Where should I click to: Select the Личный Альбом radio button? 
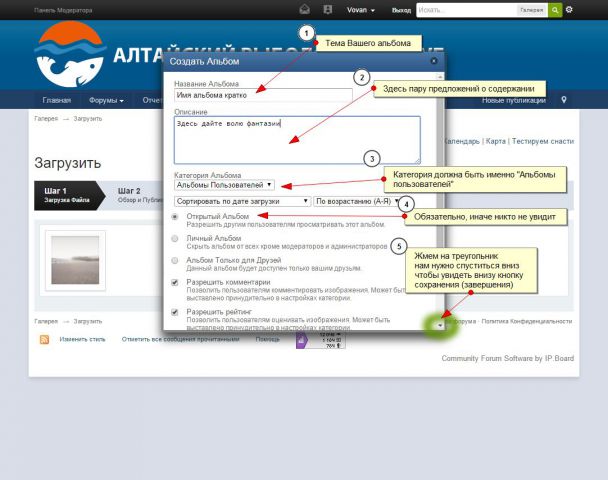[176, 238]
